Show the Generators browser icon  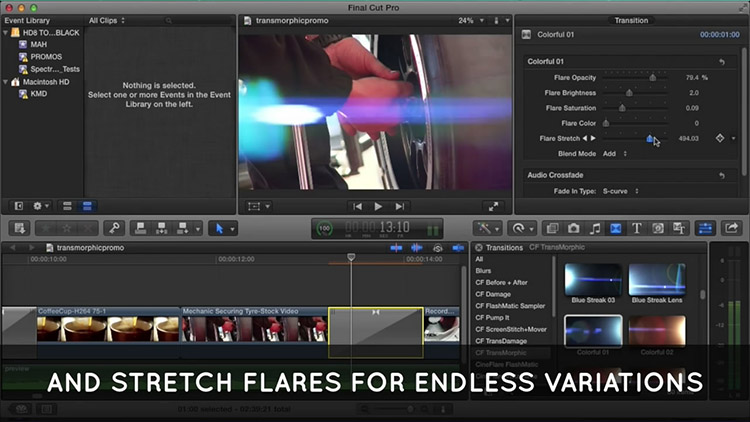pos(658,228)
